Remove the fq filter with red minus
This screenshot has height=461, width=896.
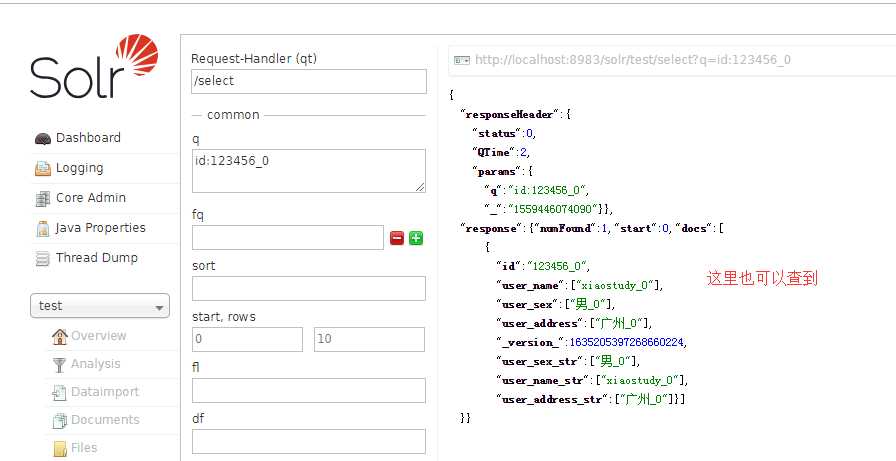coord(397,238)
